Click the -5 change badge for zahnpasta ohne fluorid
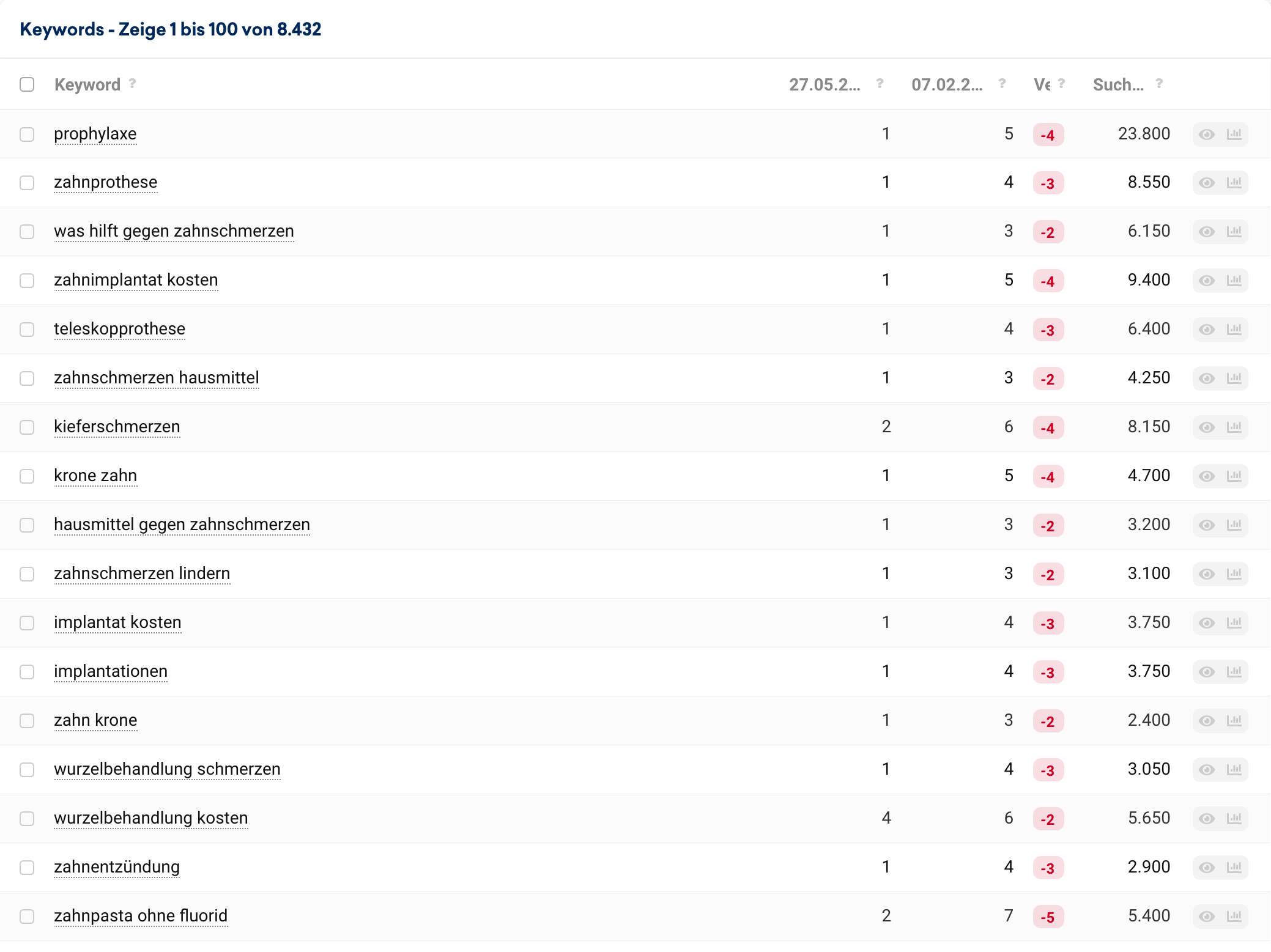The image size is (1271, 952). pos(1048,917)
